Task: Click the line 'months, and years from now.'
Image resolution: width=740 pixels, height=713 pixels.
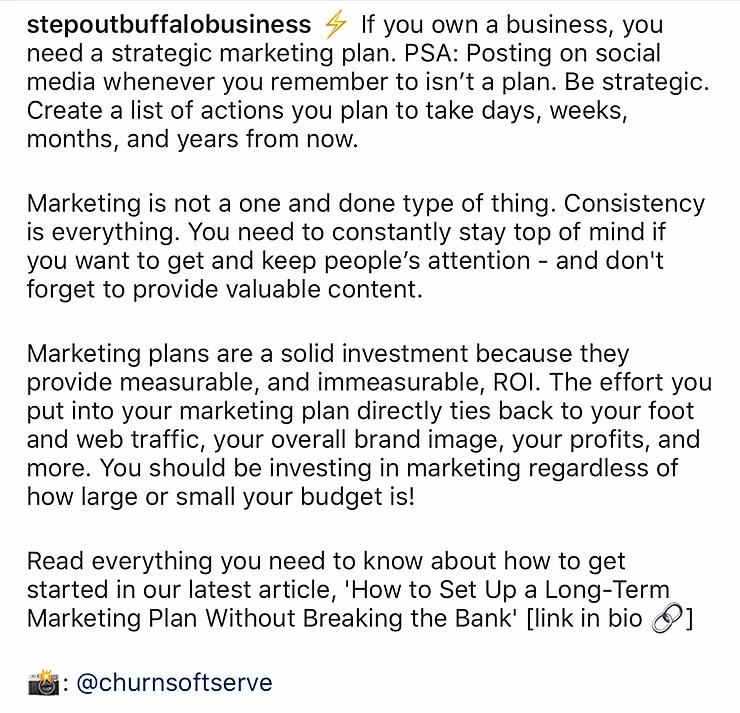Action: point(193,140)
